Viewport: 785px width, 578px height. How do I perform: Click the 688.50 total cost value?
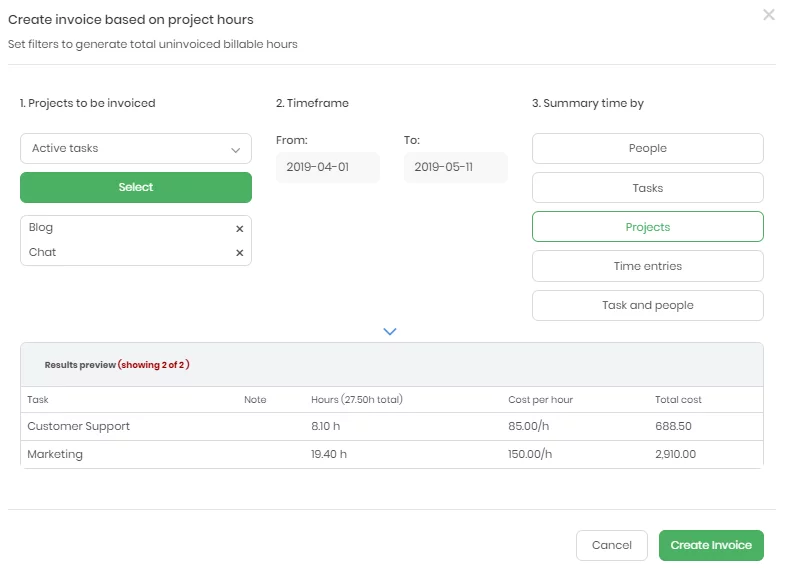click(673, 426)
